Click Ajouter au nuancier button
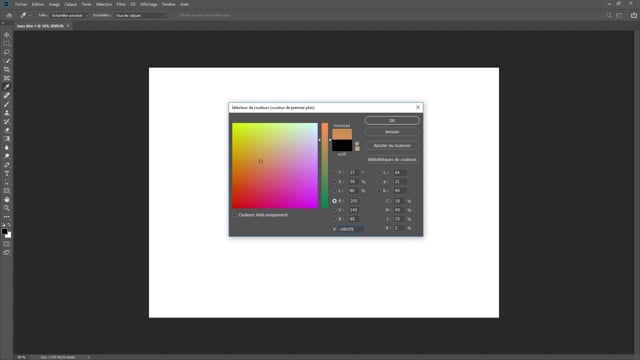This screenshot has height=360, width=640. pos(392,146)
